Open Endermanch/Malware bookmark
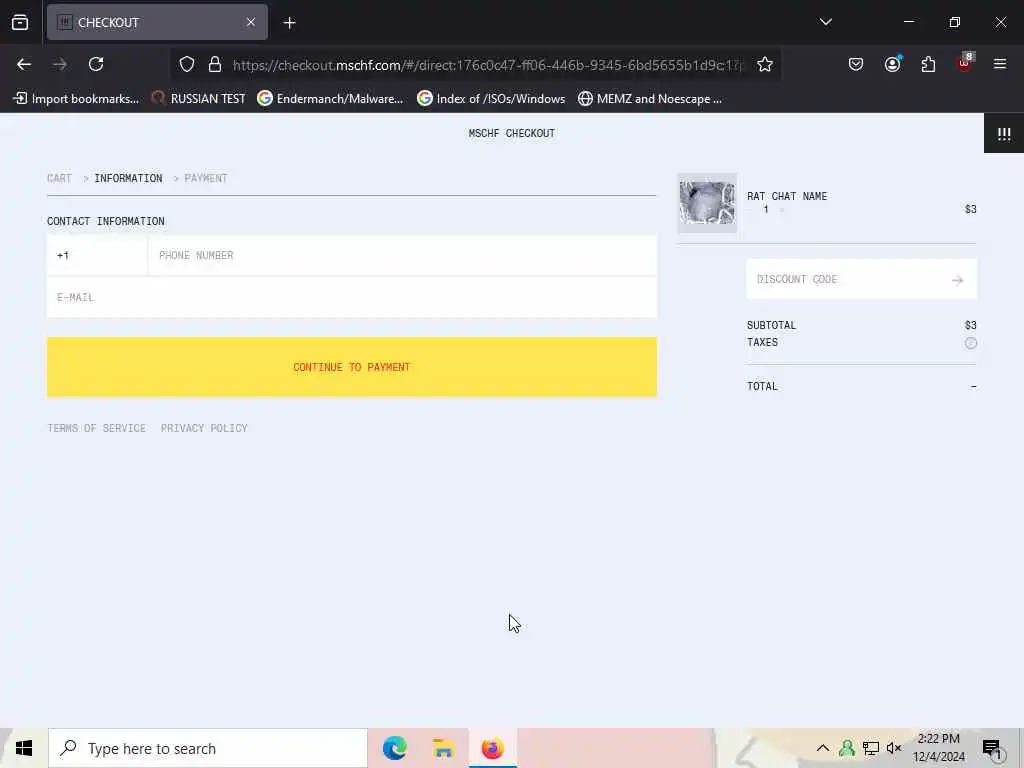The height and width of the screenshot is (768, 1024). click(x=330, y=99)
